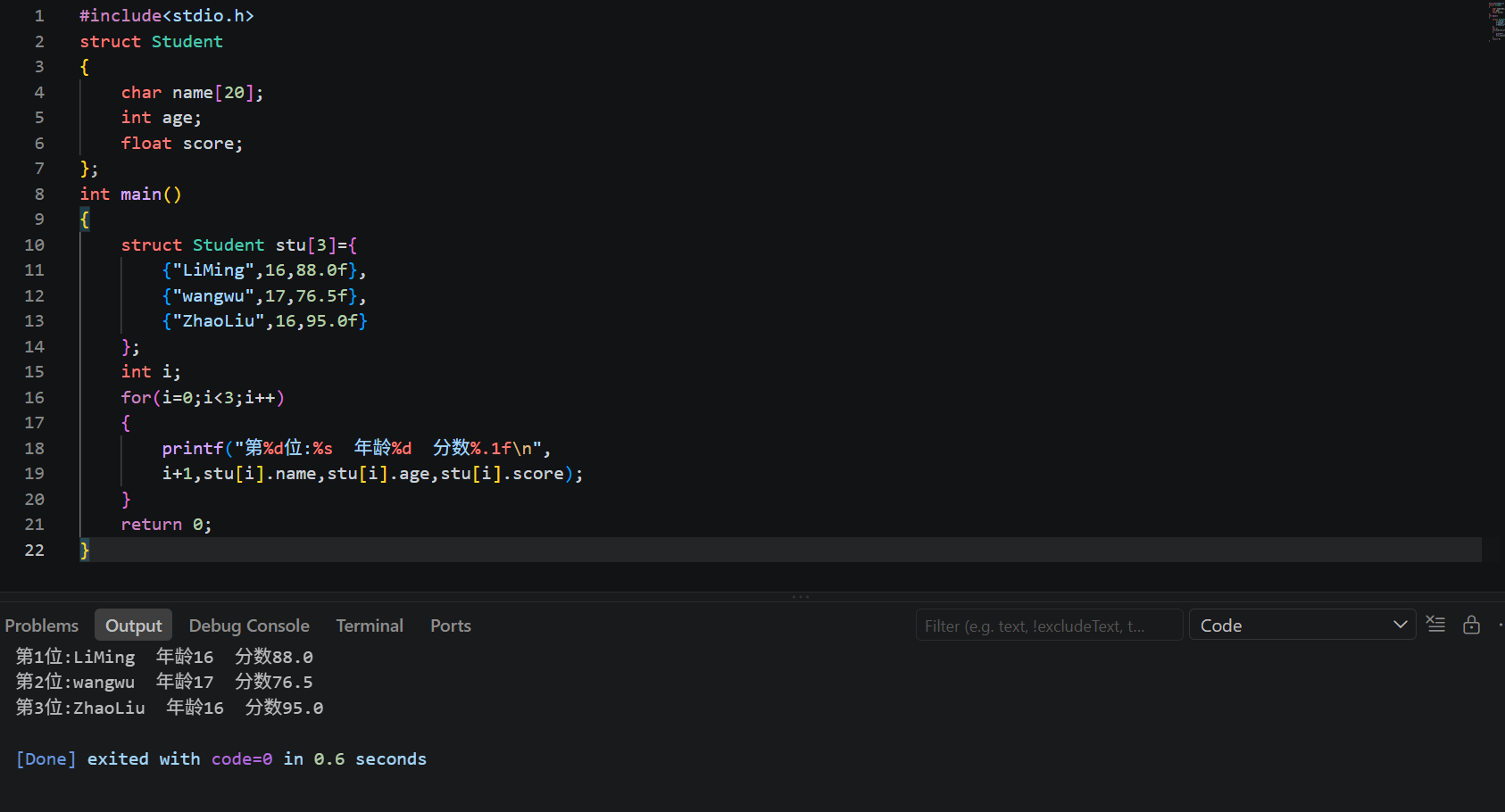Click the 'int main()' function header
This screenshot has width=1505, height=812.
click(x=130, y=194)
